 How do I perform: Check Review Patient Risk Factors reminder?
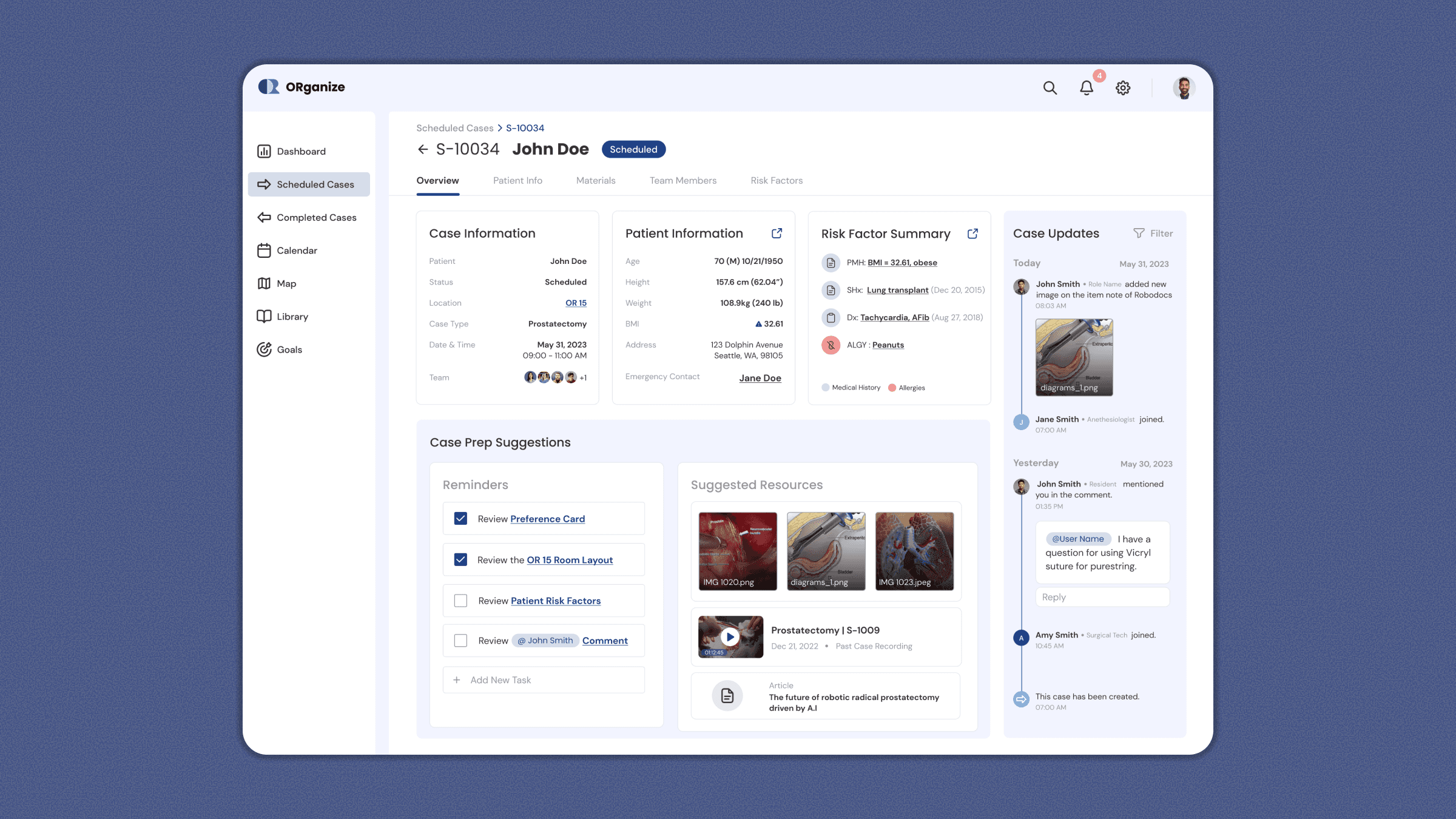click(x=460, y=601)
